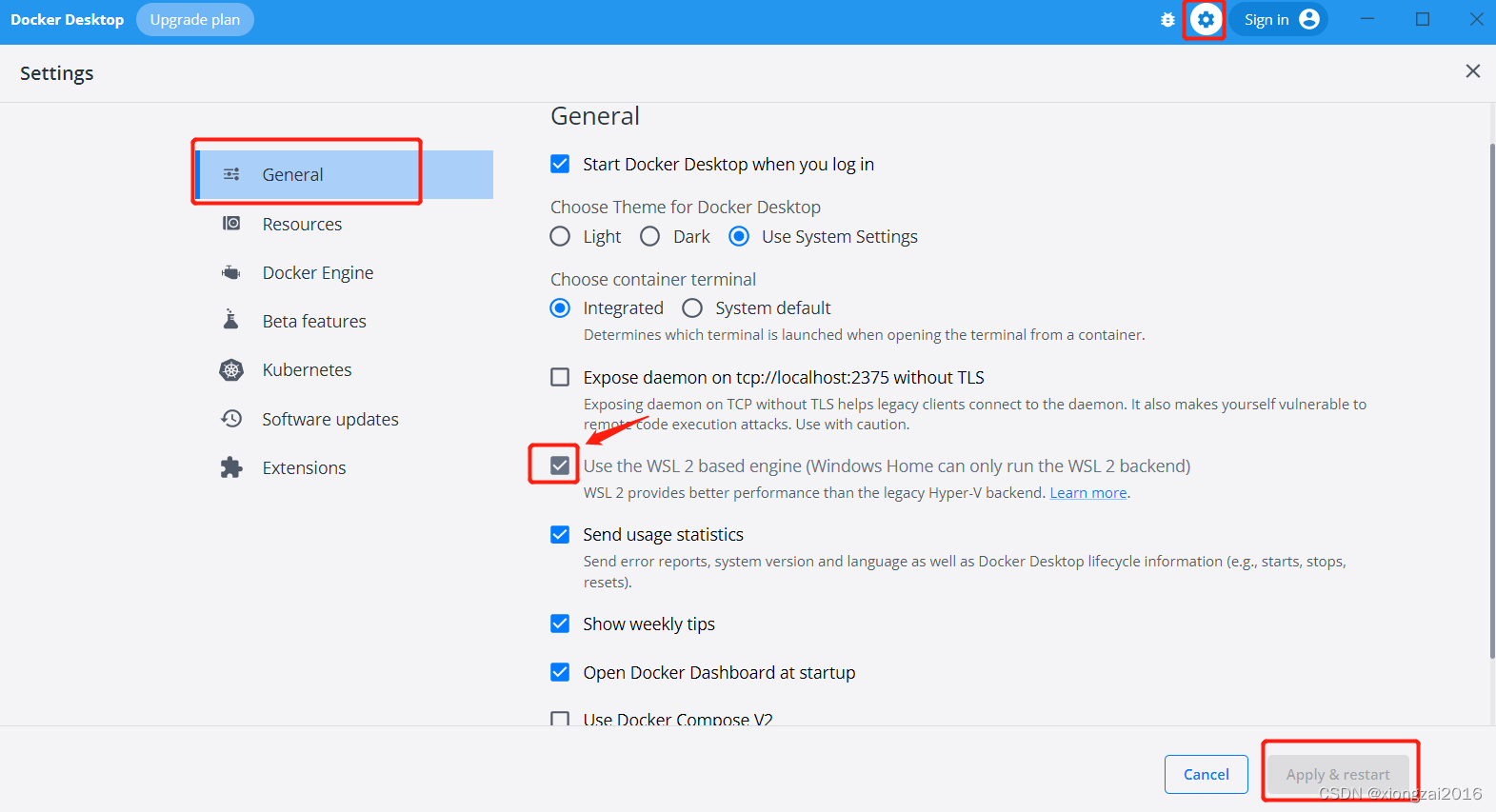Go to the Resources settings section
The height and width of the screenshot is (812, 1496).
point(345,224)
